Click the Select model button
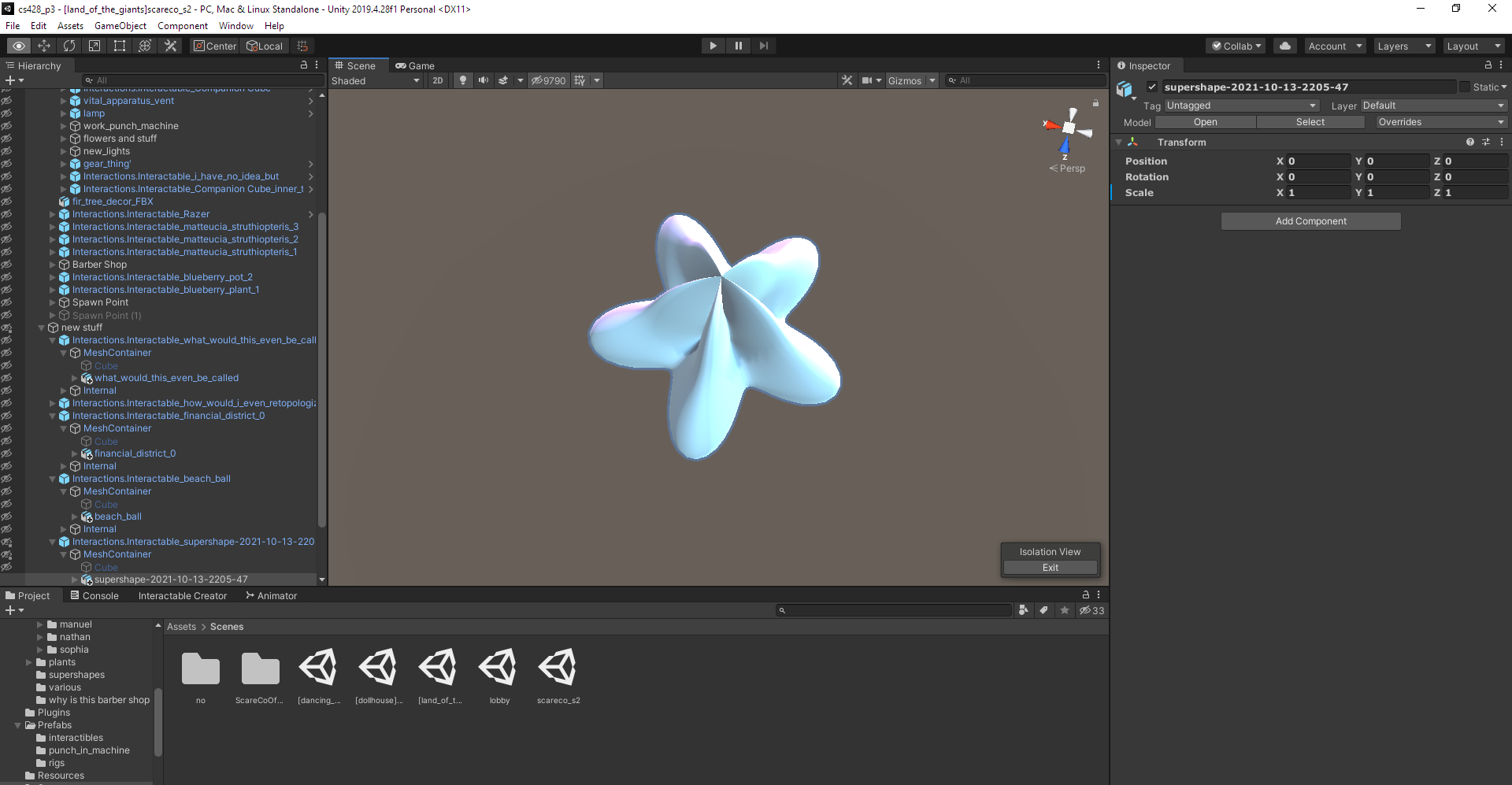1512x785 pixels. (x=1310, y=122)
